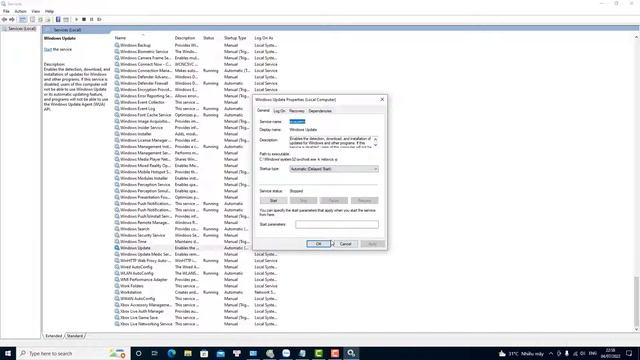Image resolution: width=640 pixels, height=360 pixels.
Task: Click the Services app icon on taskbar
Action: pyautogui.click(x=351, y=353)
